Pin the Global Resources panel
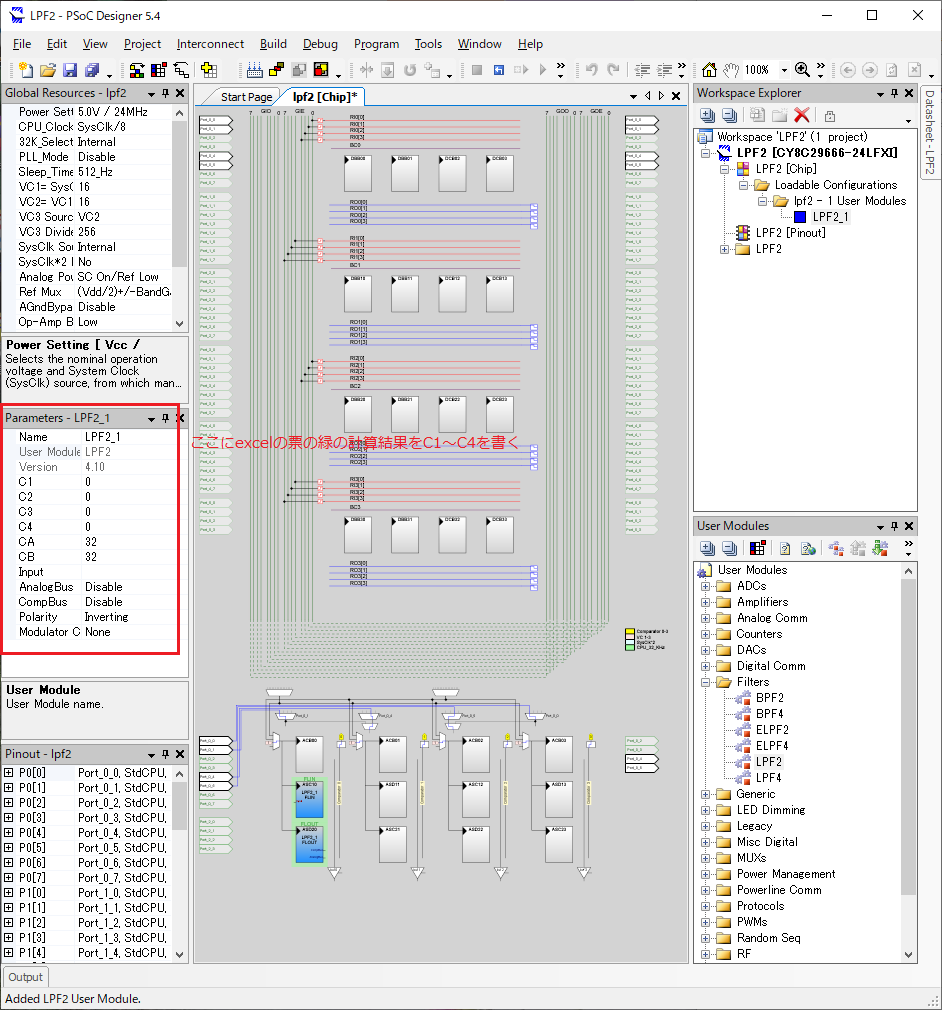 click(x=166, y=93)
